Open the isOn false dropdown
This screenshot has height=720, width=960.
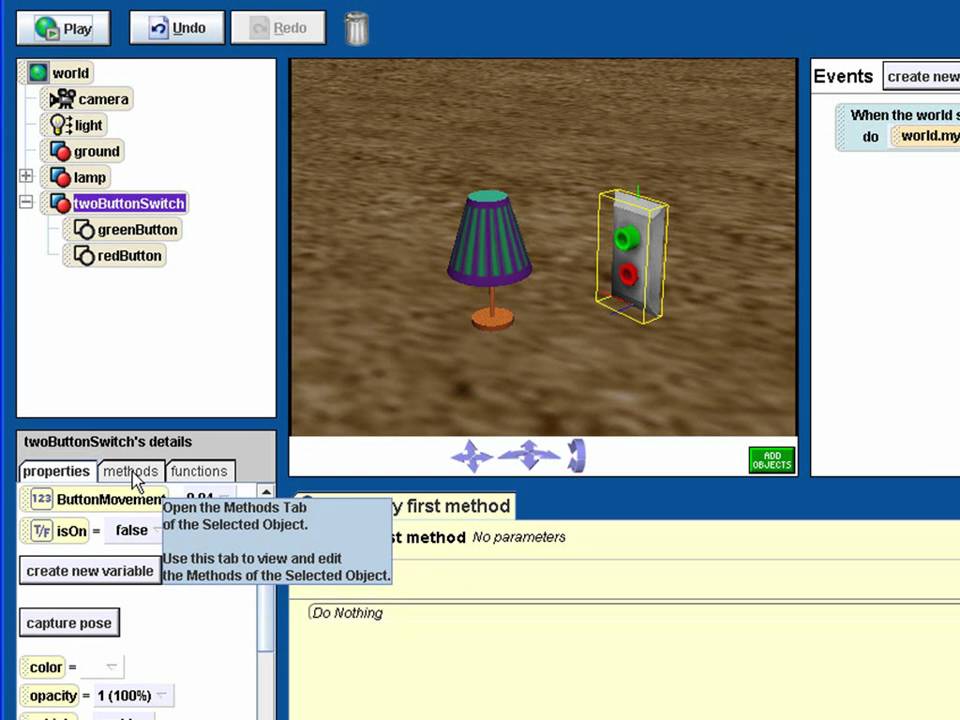[x=135, y=530]
